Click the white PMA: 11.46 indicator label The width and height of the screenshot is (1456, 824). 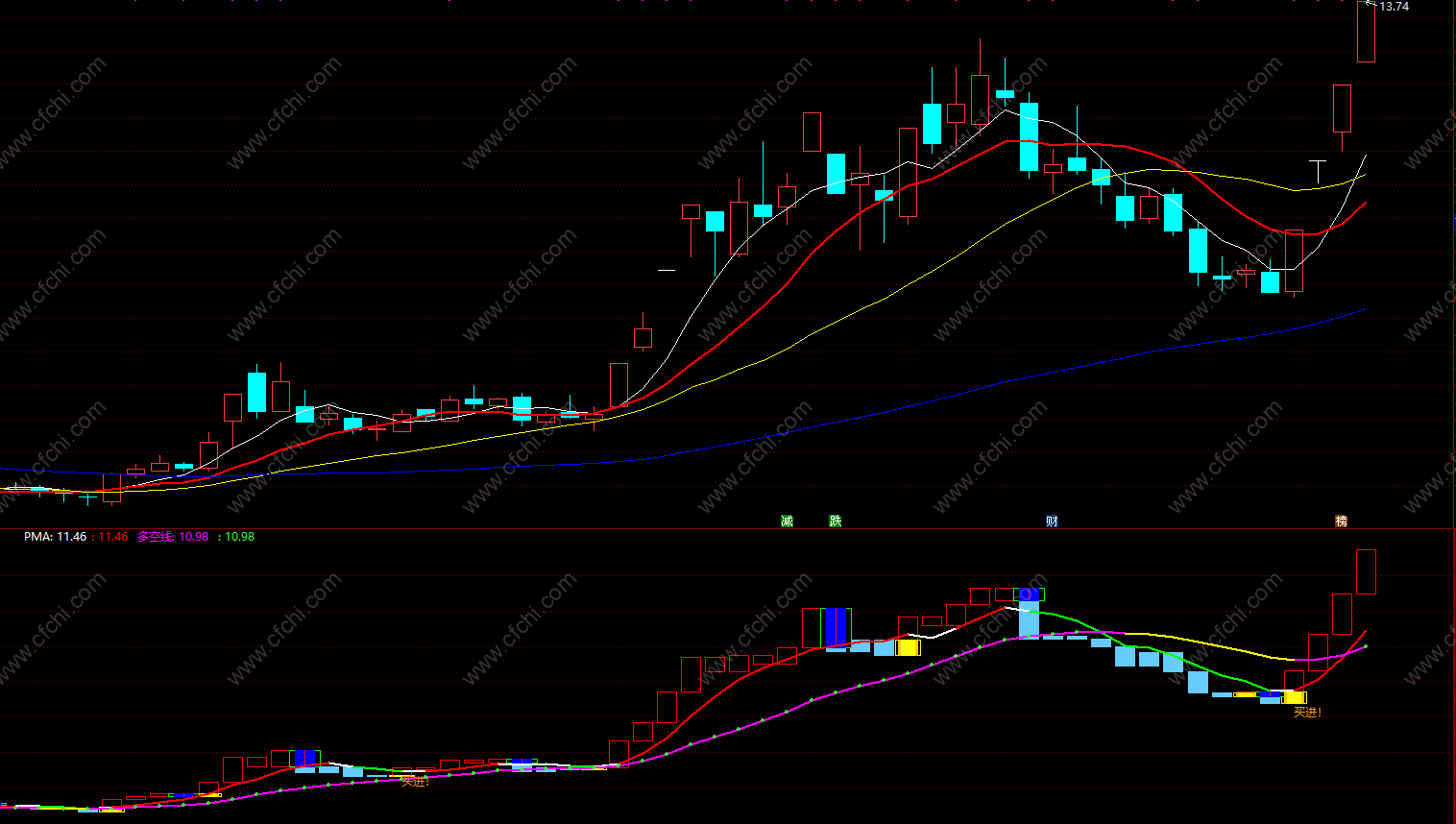(55, 537)
